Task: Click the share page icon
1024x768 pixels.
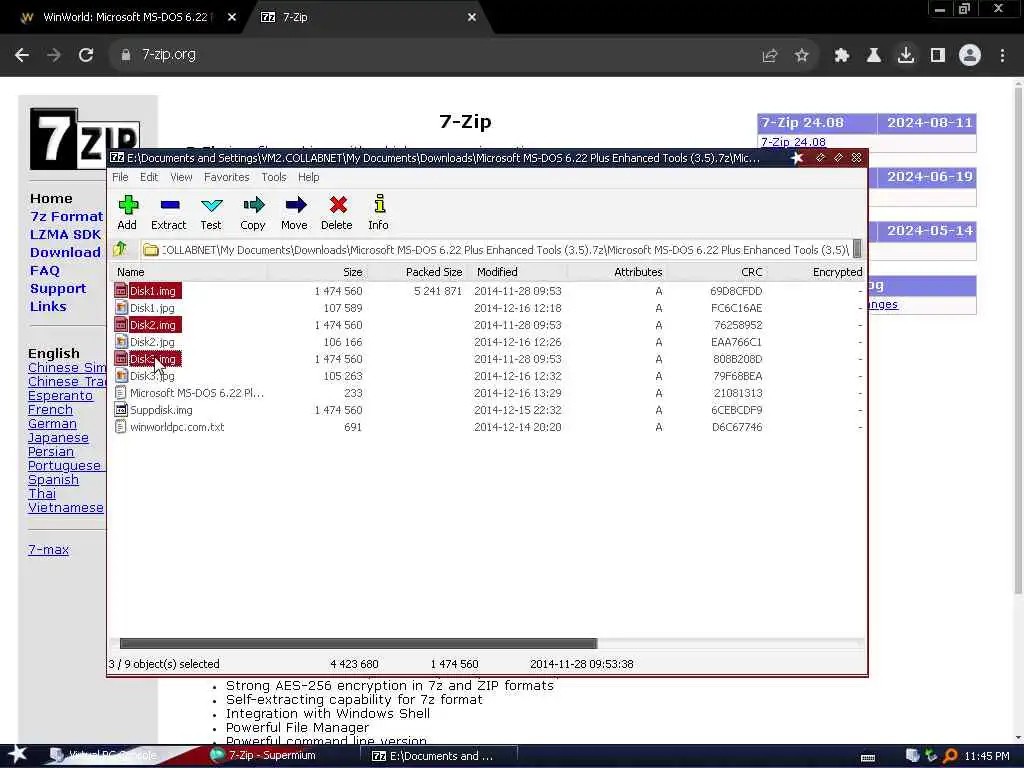Action: click(770, 56)
